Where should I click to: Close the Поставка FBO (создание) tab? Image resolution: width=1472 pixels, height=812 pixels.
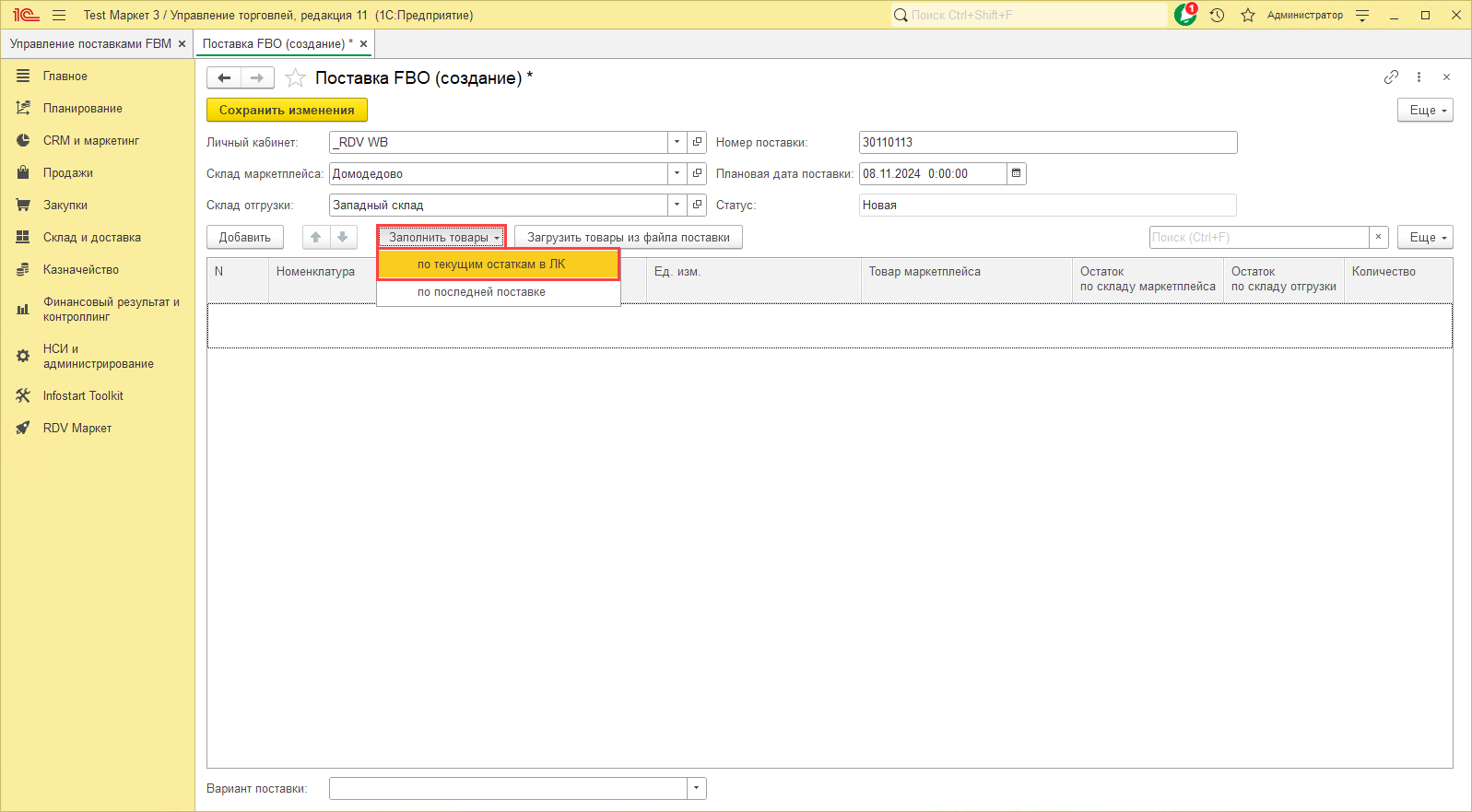coord(364,43)
